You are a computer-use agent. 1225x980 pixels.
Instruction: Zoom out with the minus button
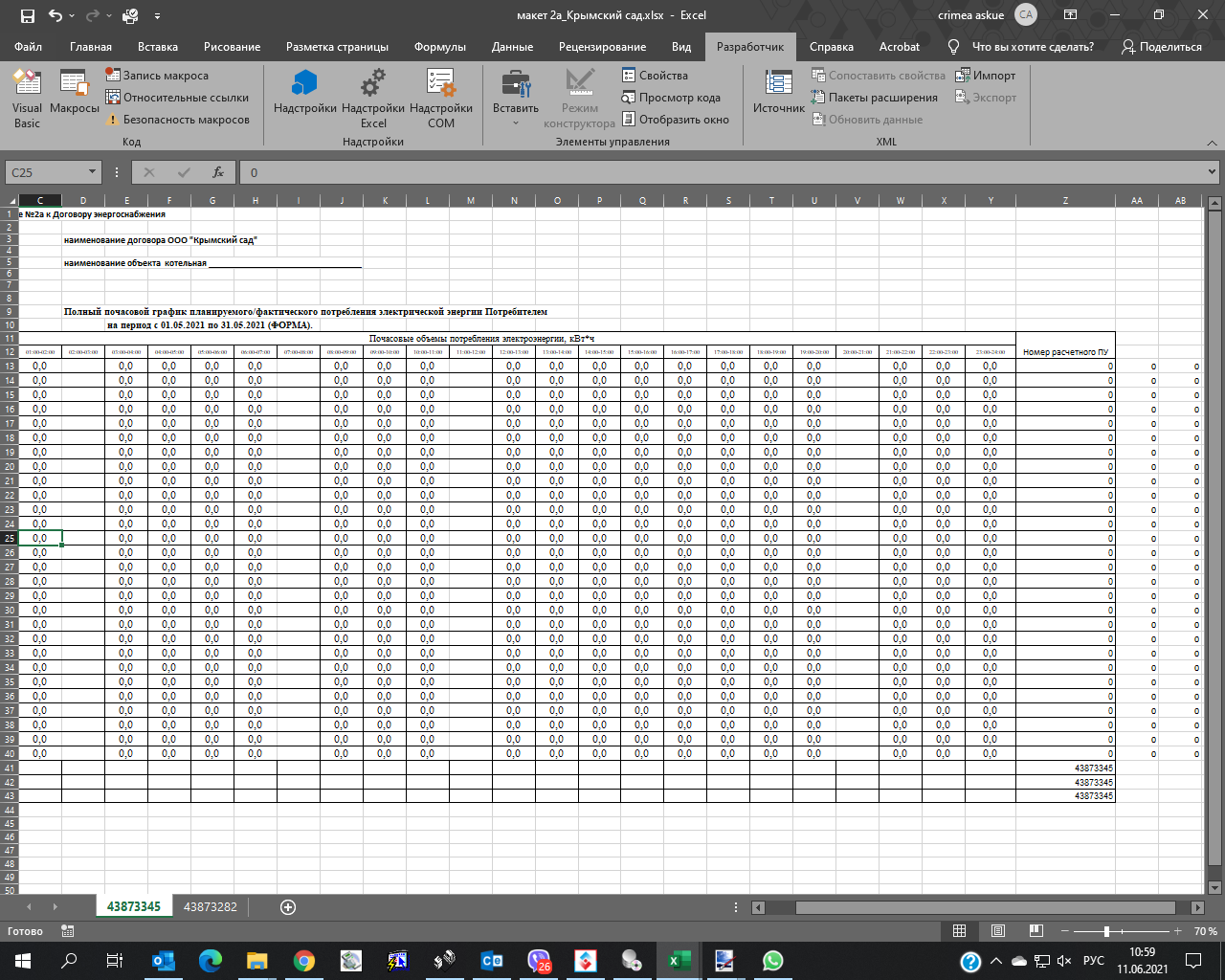(1064, 931)
